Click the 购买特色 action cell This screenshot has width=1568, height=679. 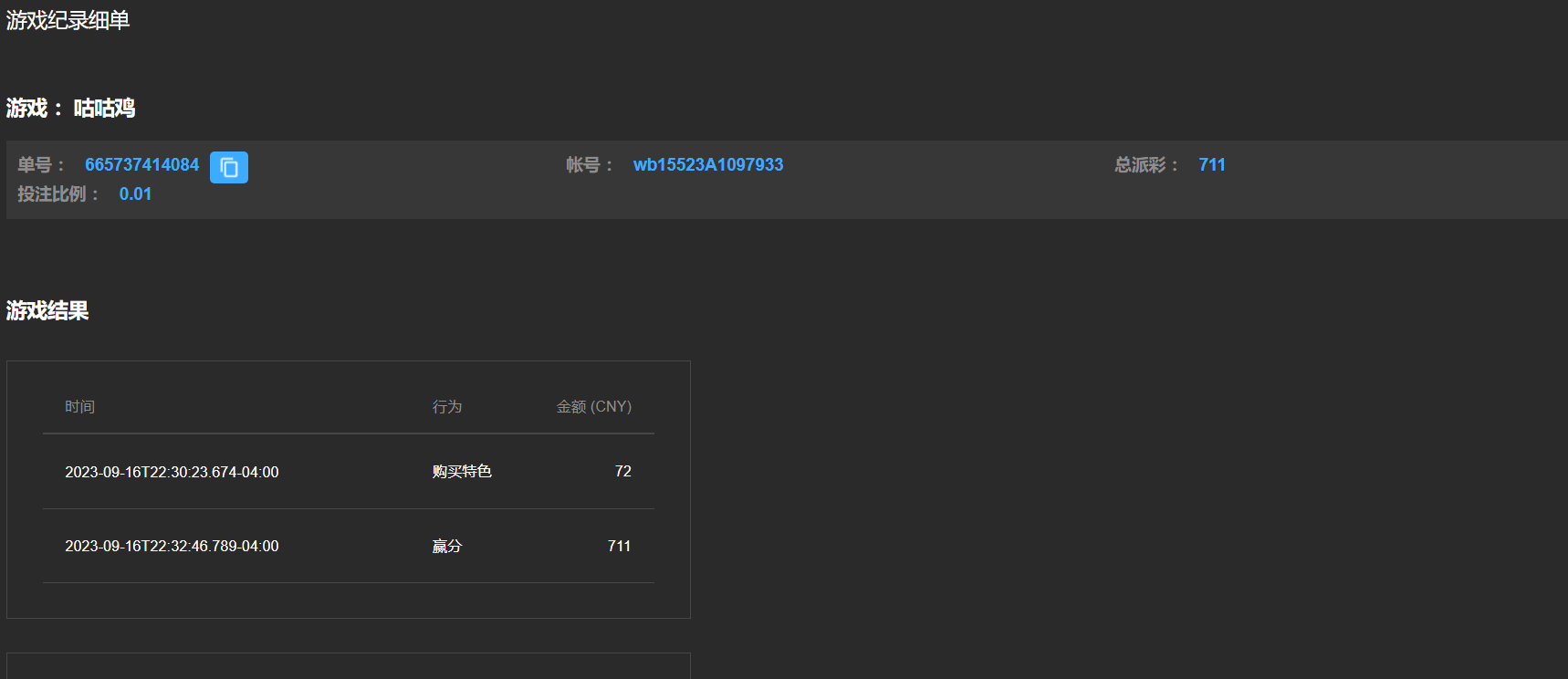tap(462, 472)
